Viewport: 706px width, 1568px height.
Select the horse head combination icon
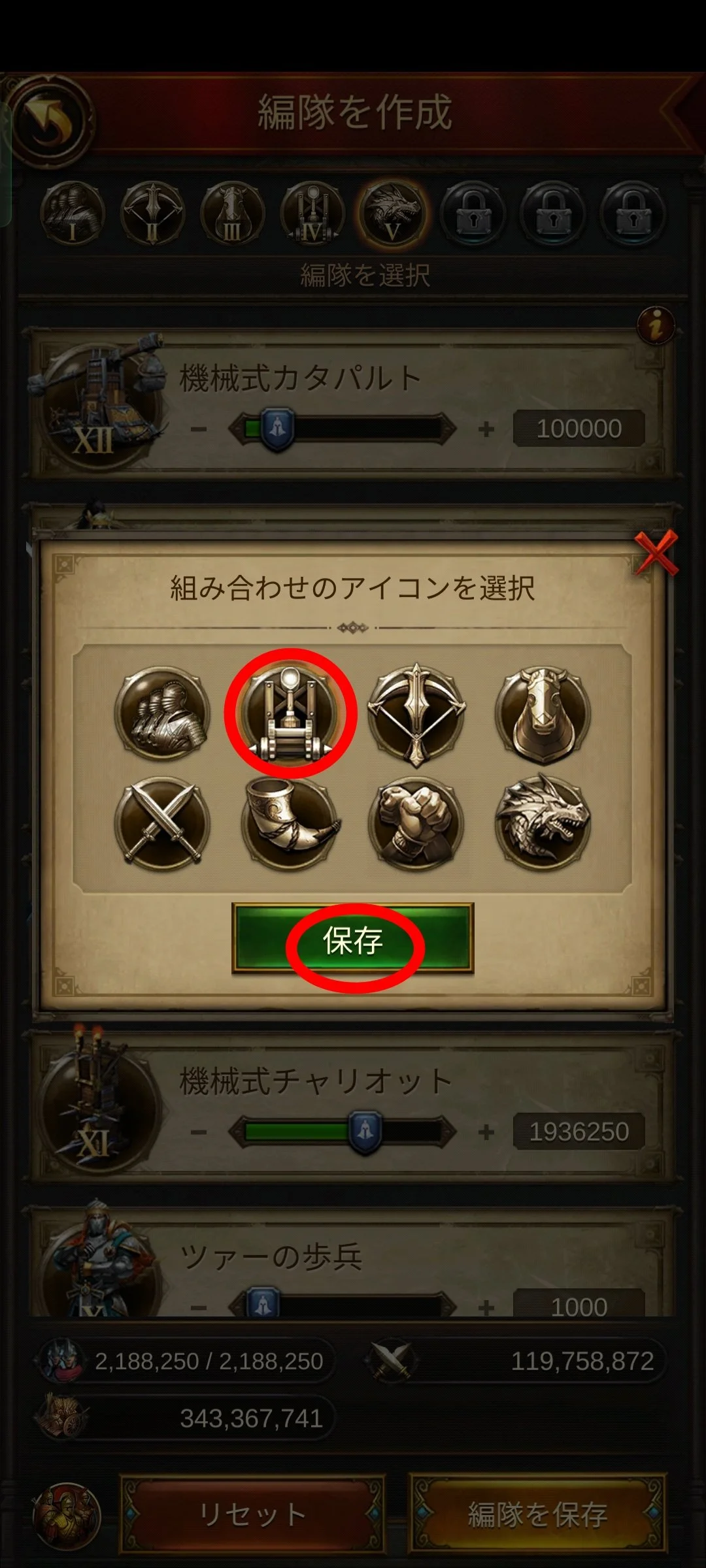click(x=543, y=713)
